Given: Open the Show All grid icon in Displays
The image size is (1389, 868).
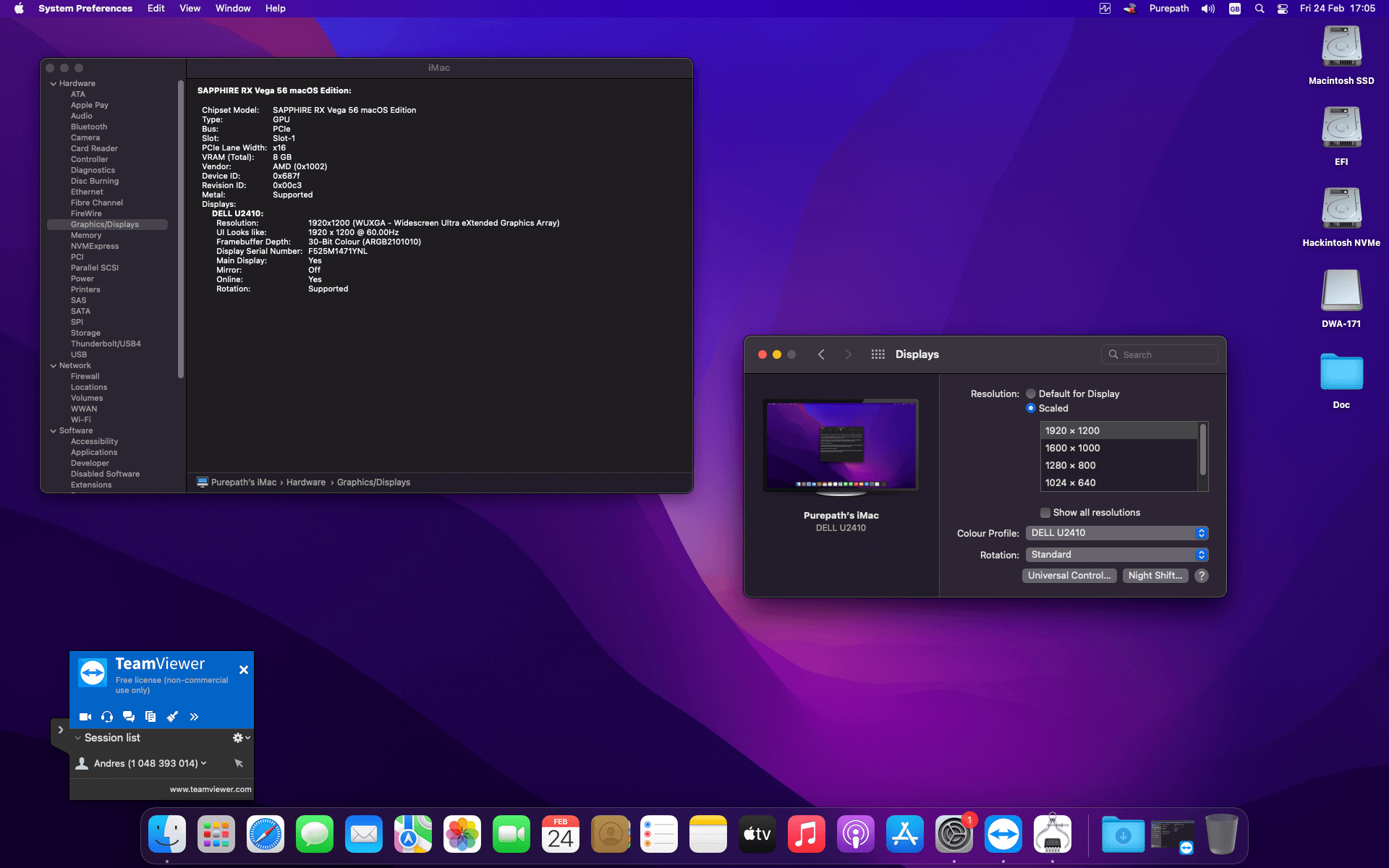Looking at the screenshot, I should [878, 354].
